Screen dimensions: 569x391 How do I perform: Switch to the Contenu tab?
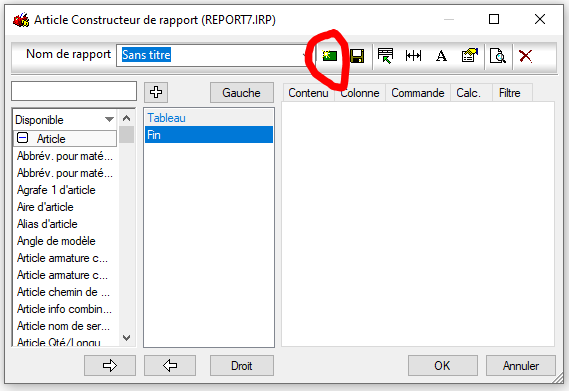click(x=308, y=93)
